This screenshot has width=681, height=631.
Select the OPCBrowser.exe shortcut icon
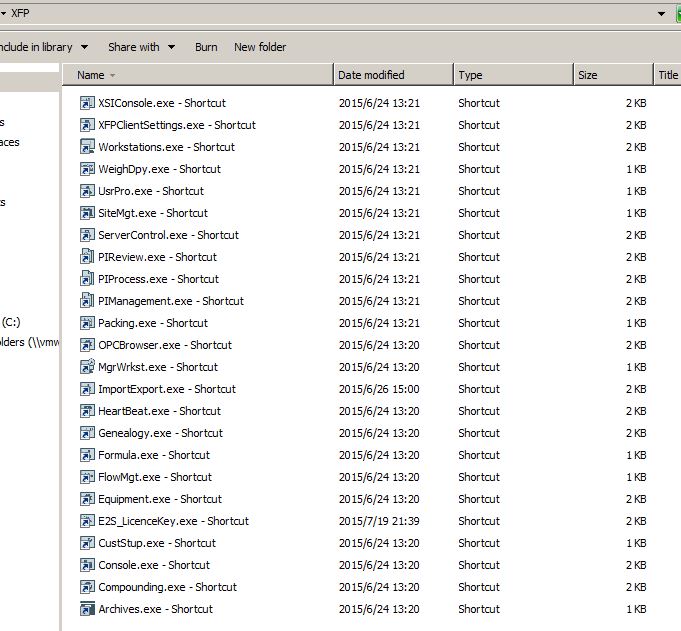[87, 345]
